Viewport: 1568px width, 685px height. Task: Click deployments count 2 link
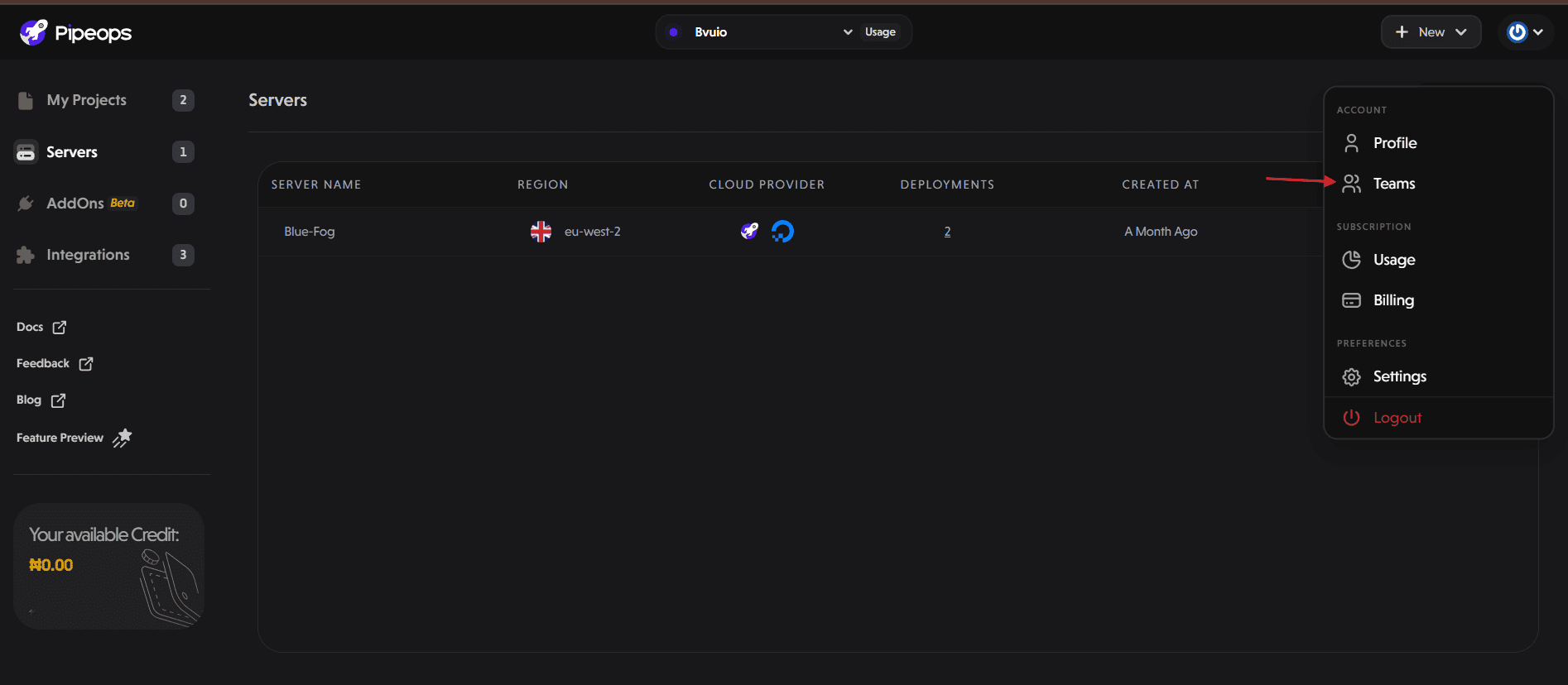click(947, 232)
